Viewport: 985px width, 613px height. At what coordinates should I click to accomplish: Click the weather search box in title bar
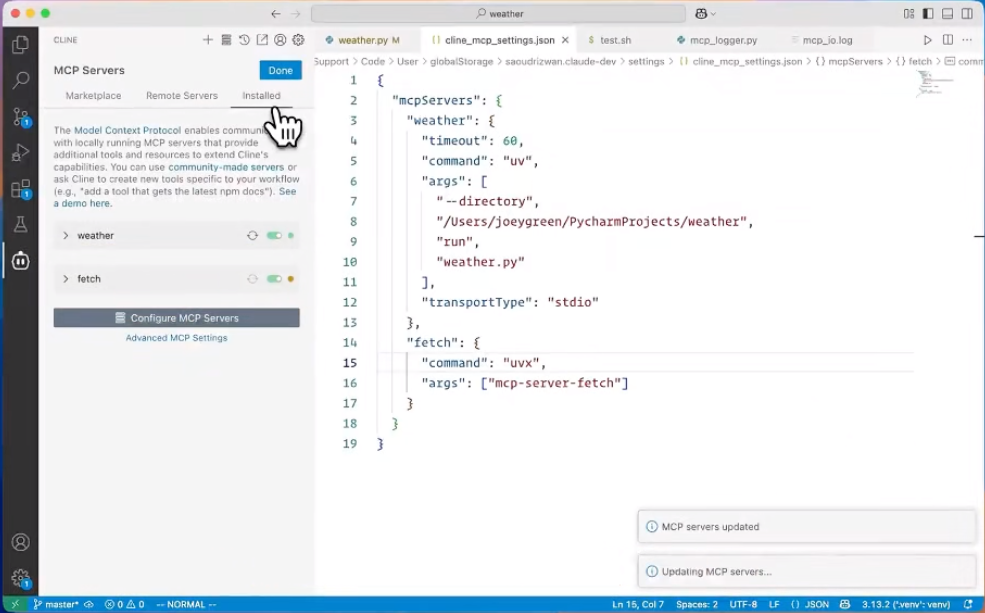[x=498, y=13]
